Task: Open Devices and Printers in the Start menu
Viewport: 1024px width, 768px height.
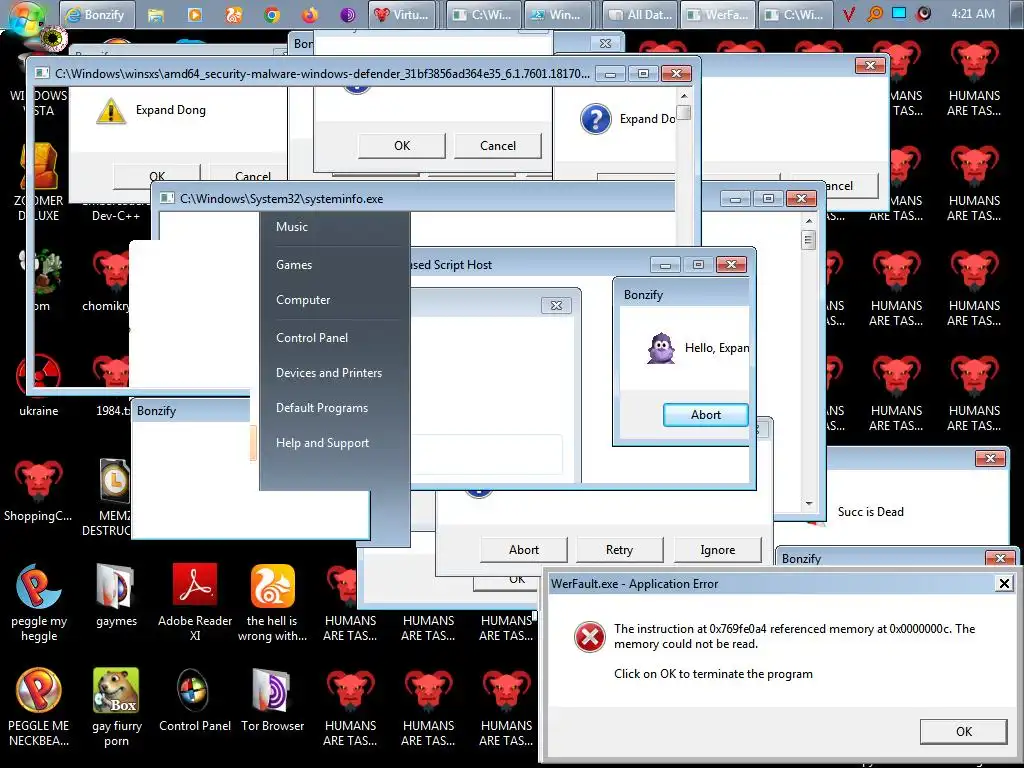Action: tap(328, 373)
